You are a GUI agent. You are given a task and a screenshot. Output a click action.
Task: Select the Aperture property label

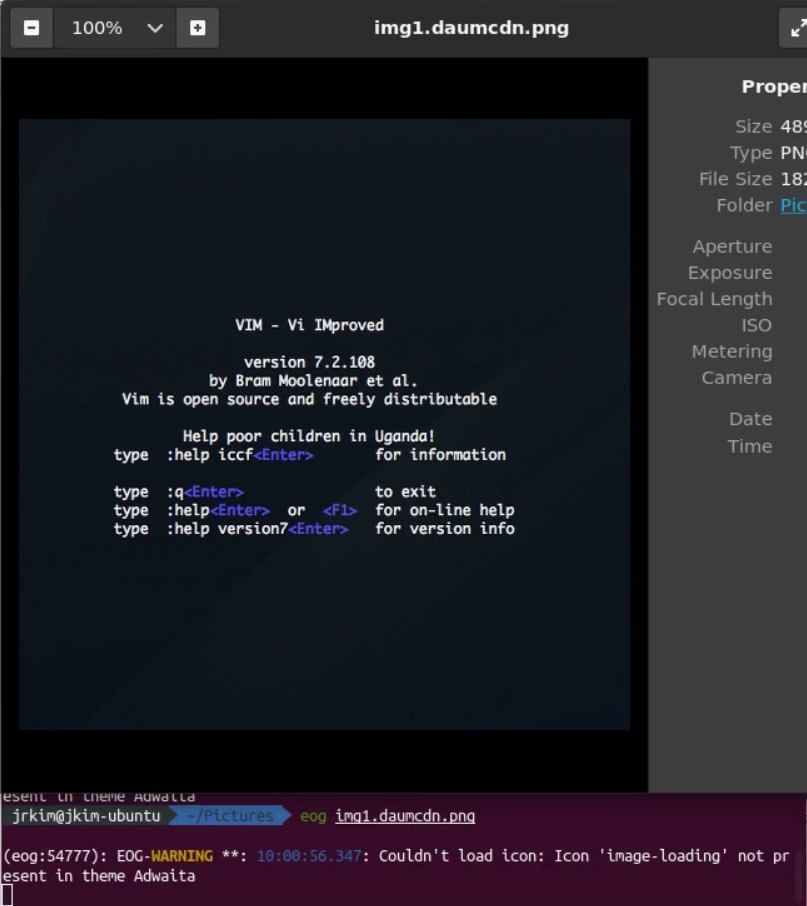[x=732, y=247]
